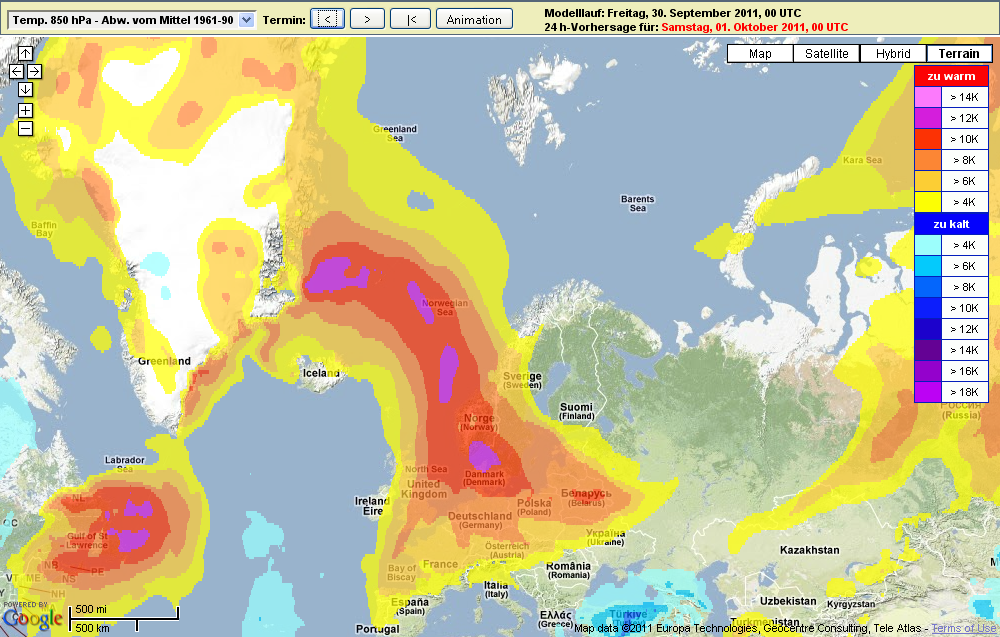Click the warm > 6K swatch

click(928, 181)
